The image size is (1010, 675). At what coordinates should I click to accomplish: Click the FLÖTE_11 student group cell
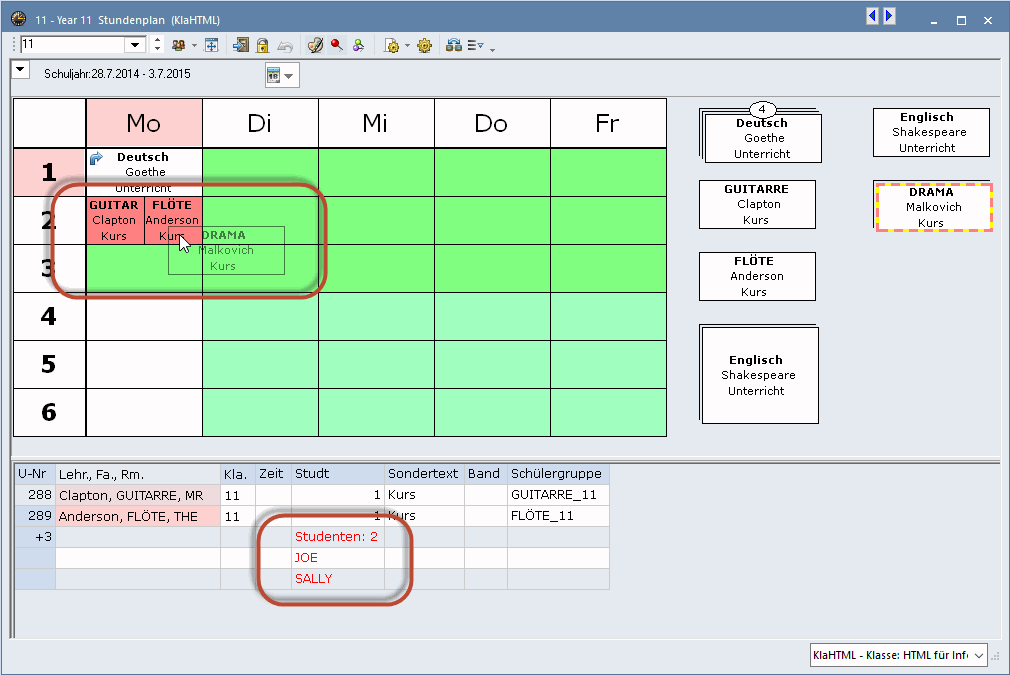click(558, 516)
